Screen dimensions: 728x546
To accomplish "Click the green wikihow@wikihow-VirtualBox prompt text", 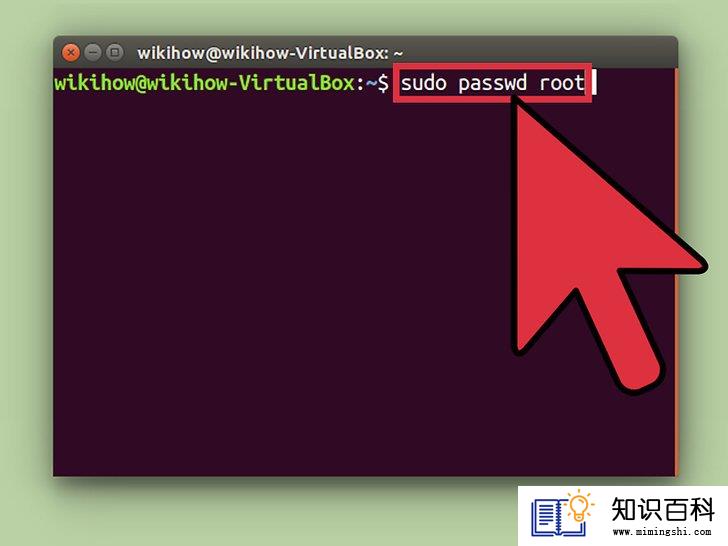I will (x=205, y=84).
